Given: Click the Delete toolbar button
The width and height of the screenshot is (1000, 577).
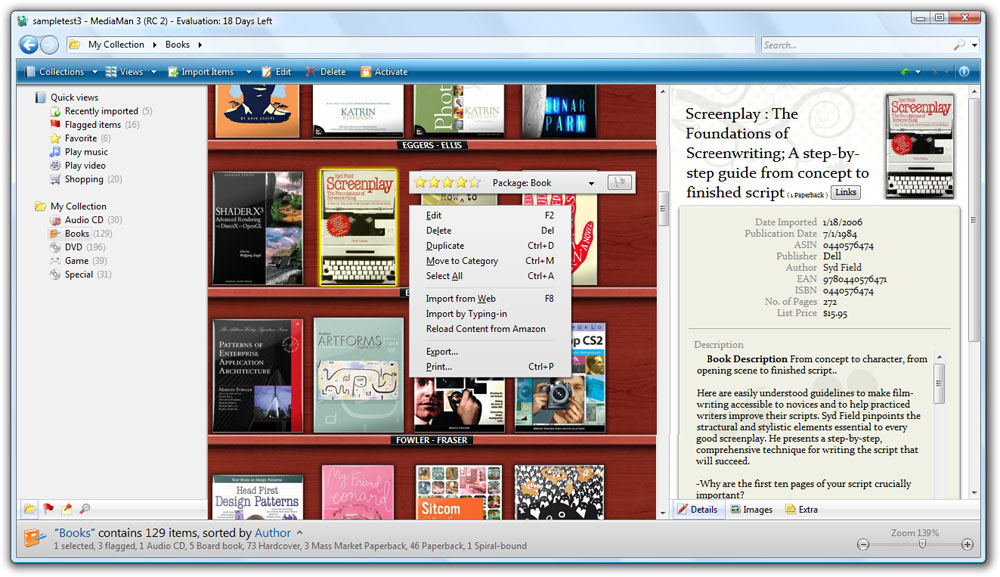Looking at the screenshot, I should tap(325, 72).
